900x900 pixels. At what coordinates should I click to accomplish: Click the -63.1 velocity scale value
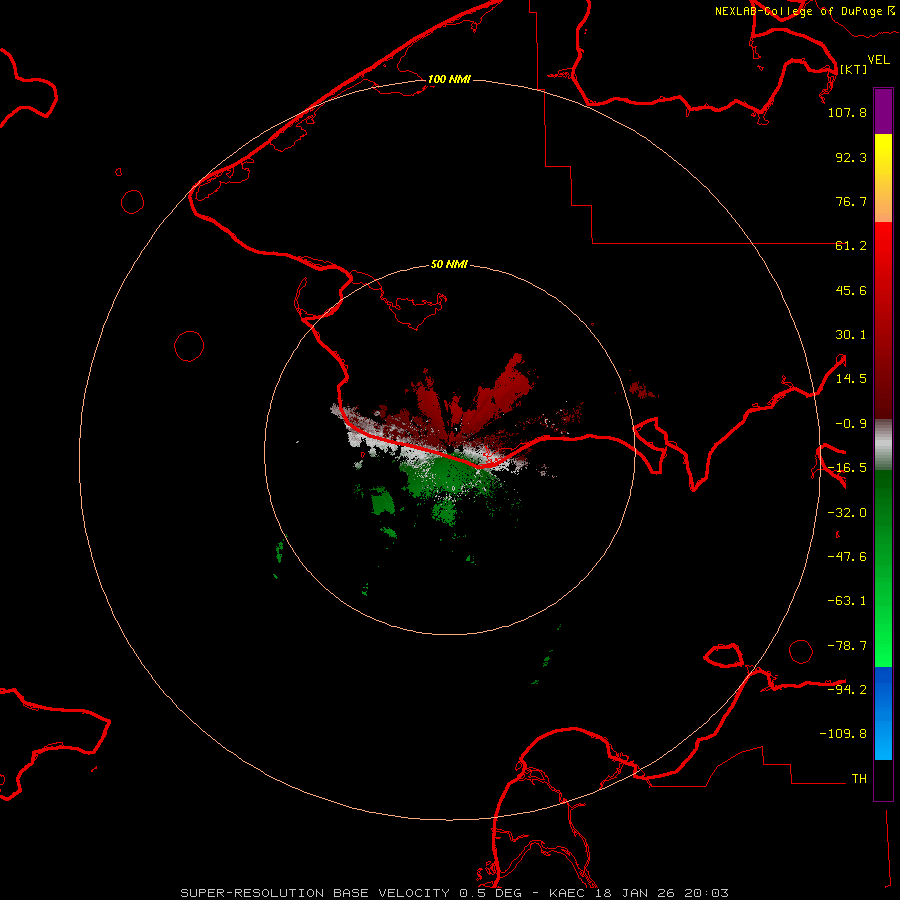point(847,601)
